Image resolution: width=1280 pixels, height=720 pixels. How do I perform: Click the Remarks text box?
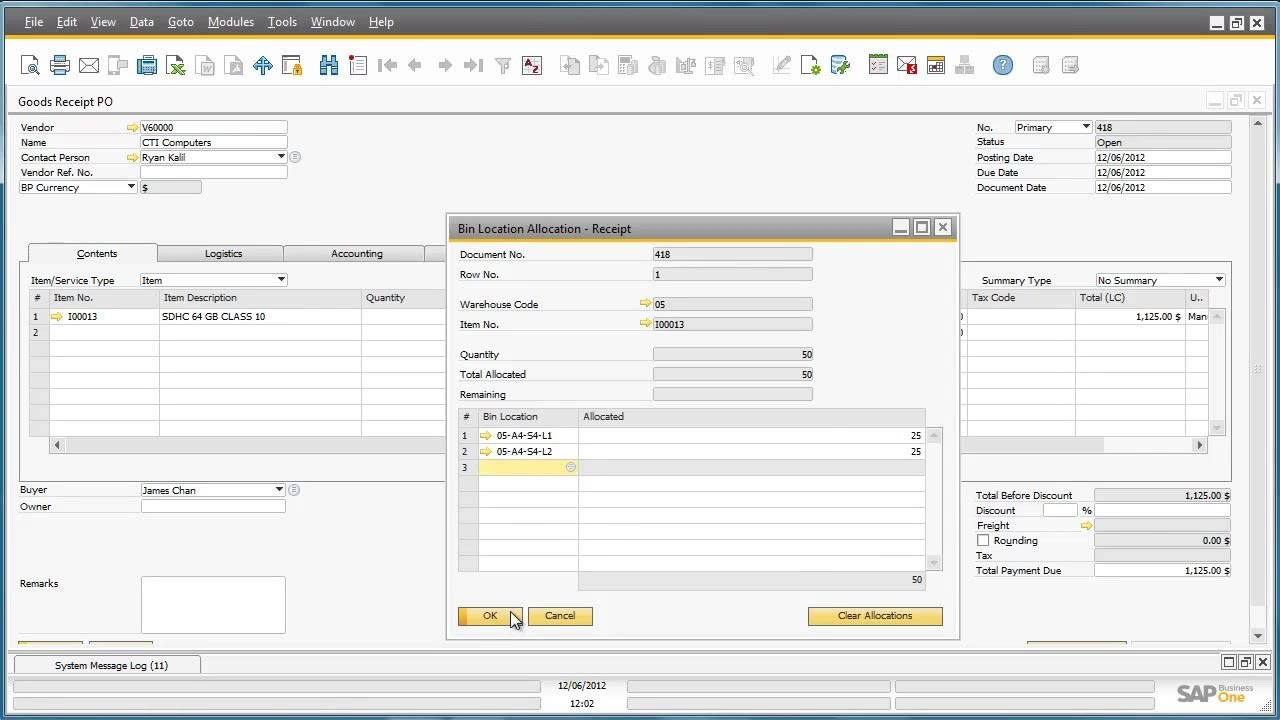click(x=213, y=605)
